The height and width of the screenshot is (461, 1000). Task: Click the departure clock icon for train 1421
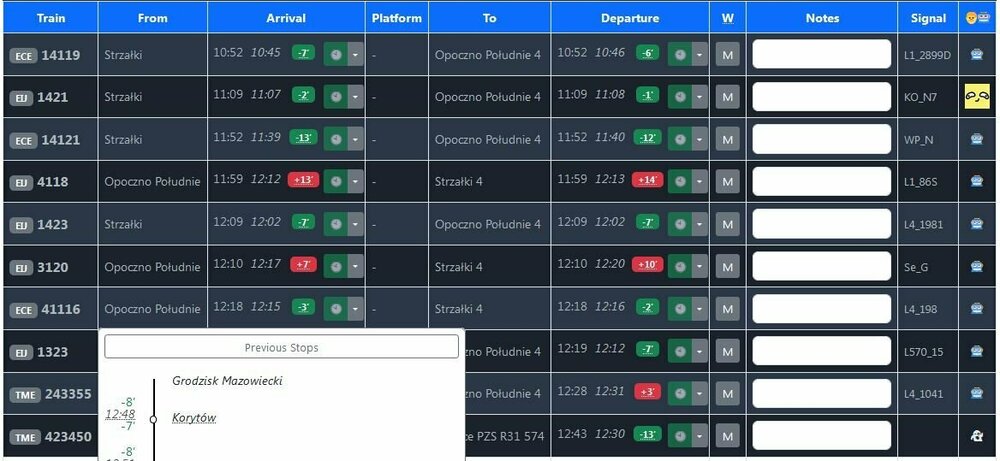pos(680,96)
